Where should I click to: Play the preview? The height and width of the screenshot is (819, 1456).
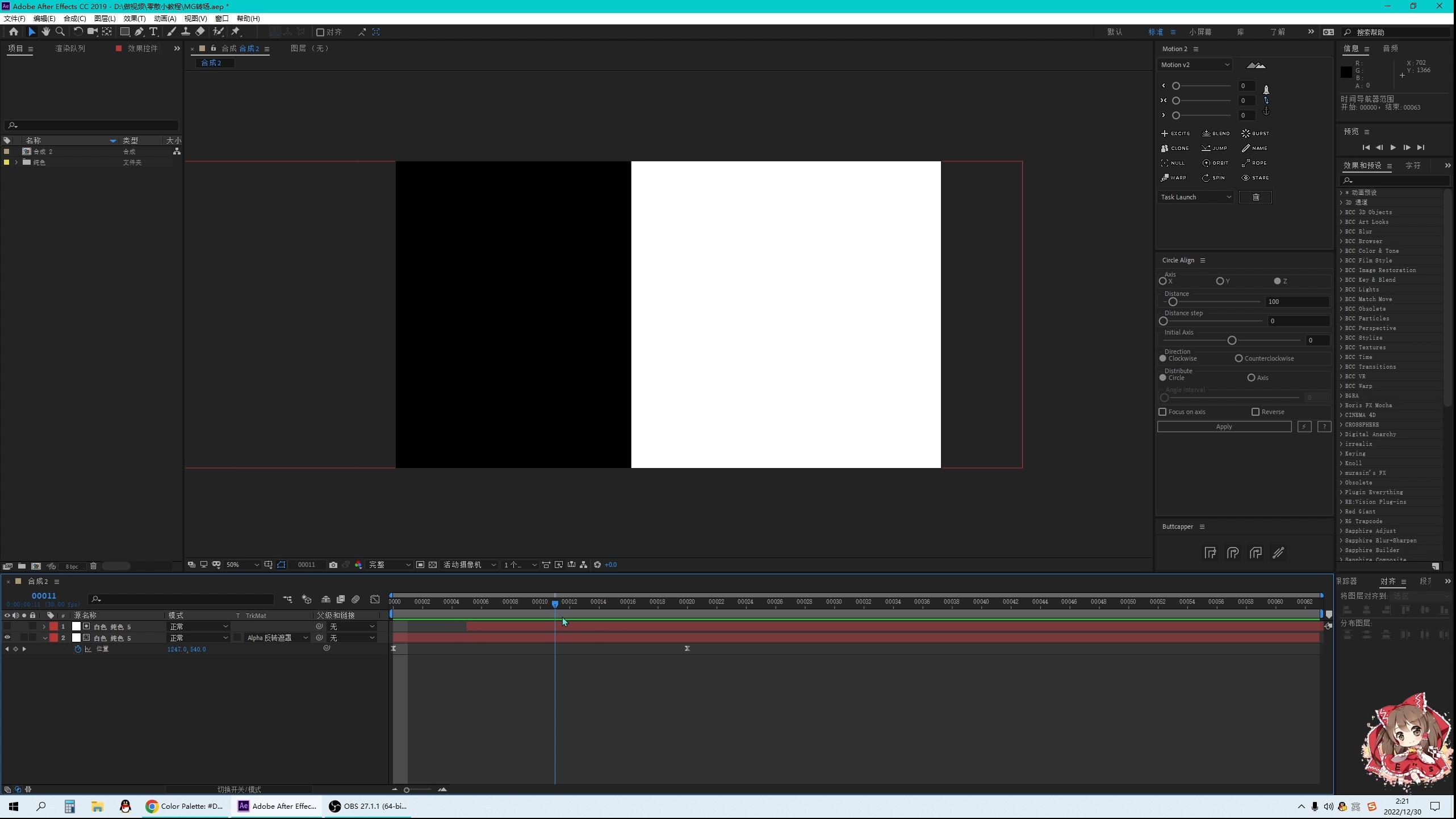1393,148
